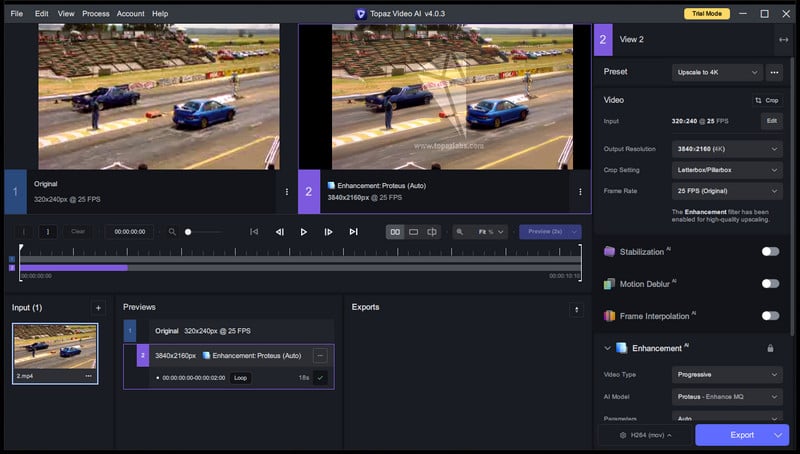Add a new input video

[x=98, y=308]
